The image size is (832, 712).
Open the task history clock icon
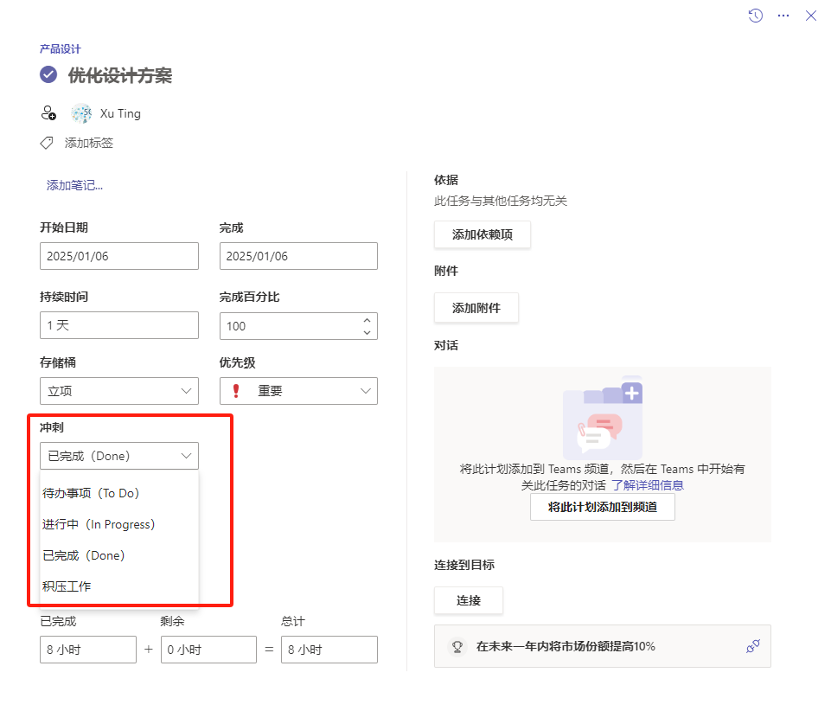click(756, 16)
